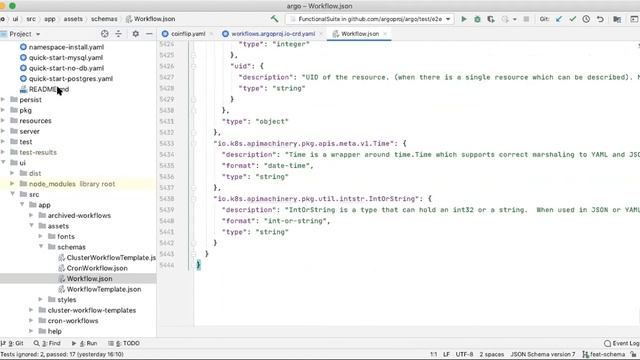The image size is (640, 360).
Task: Open the TODO tool window
Action: pos(124,343)
